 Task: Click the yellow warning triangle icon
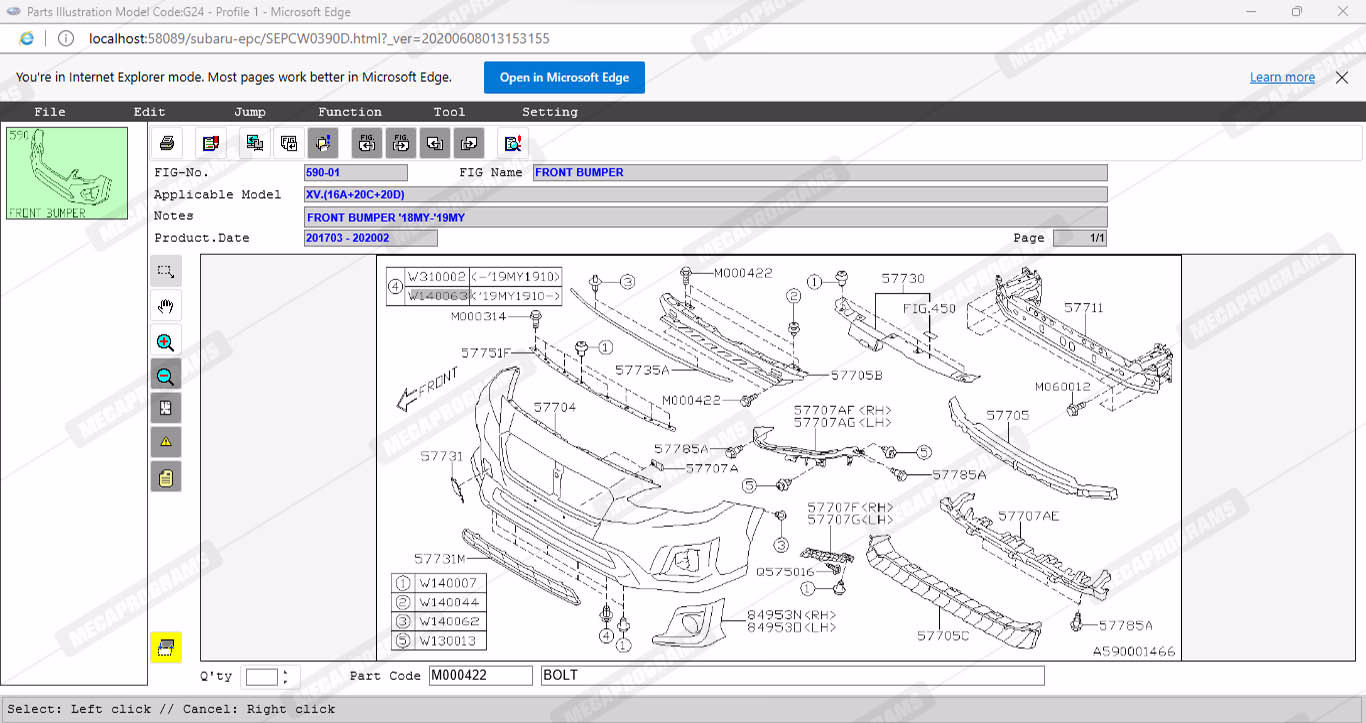click(x=166, y=441)
